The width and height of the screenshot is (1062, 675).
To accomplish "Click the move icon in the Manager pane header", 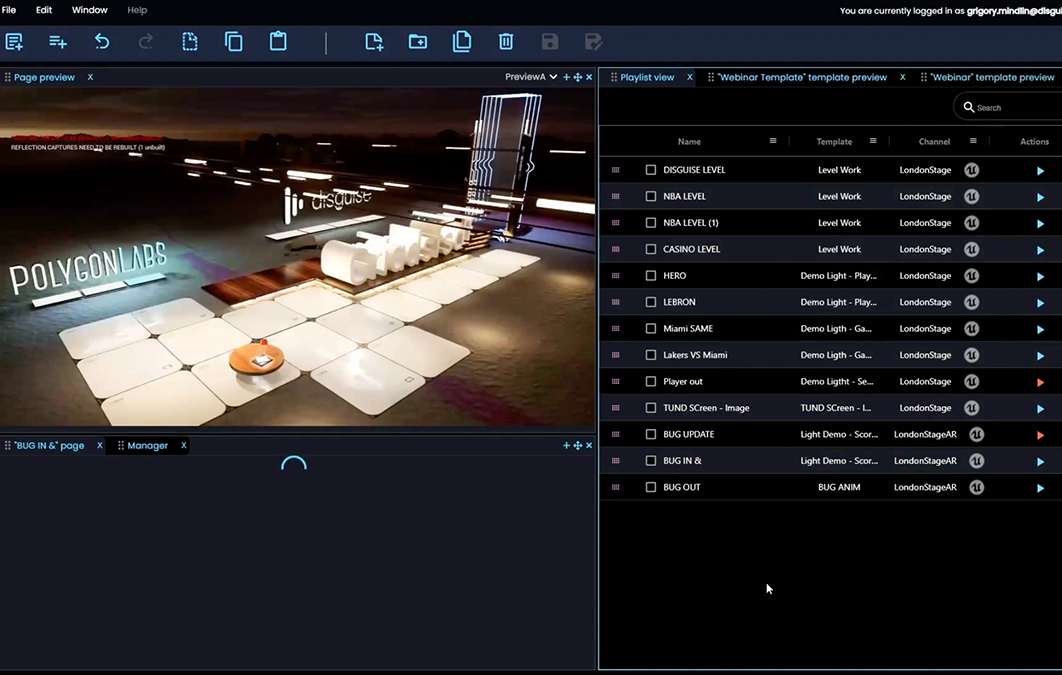I will [x=578, y=445].
